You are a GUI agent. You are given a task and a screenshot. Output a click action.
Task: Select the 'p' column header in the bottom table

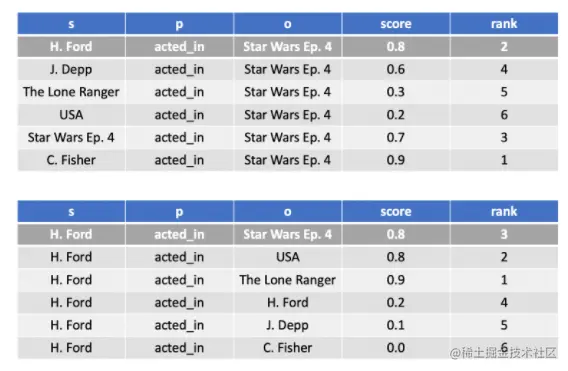pyautogui.click(x=179, y=212)
